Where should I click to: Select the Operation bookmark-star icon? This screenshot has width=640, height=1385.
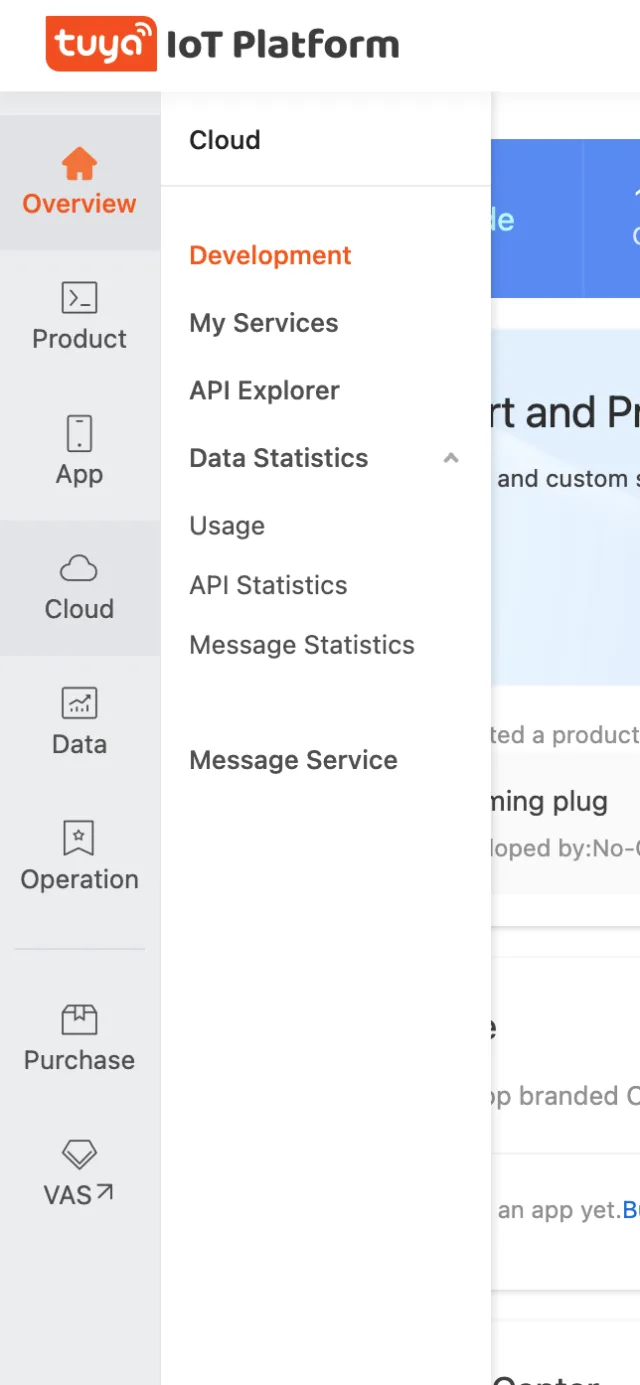point(79,839)
